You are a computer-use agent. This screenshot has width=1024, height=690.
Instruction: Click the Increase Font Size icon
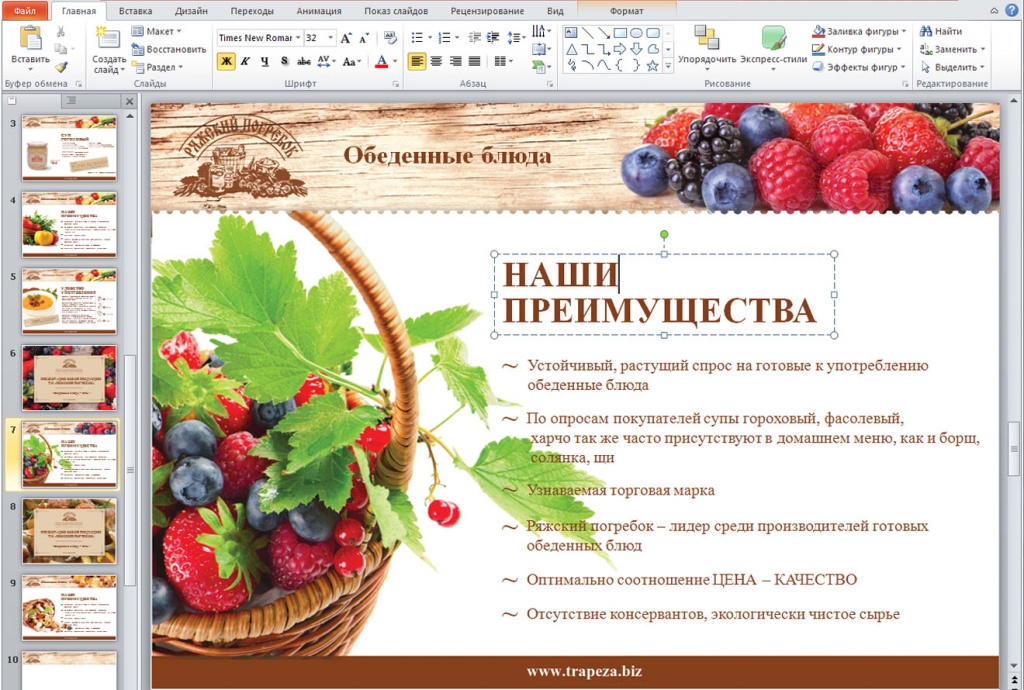point(346,38)
